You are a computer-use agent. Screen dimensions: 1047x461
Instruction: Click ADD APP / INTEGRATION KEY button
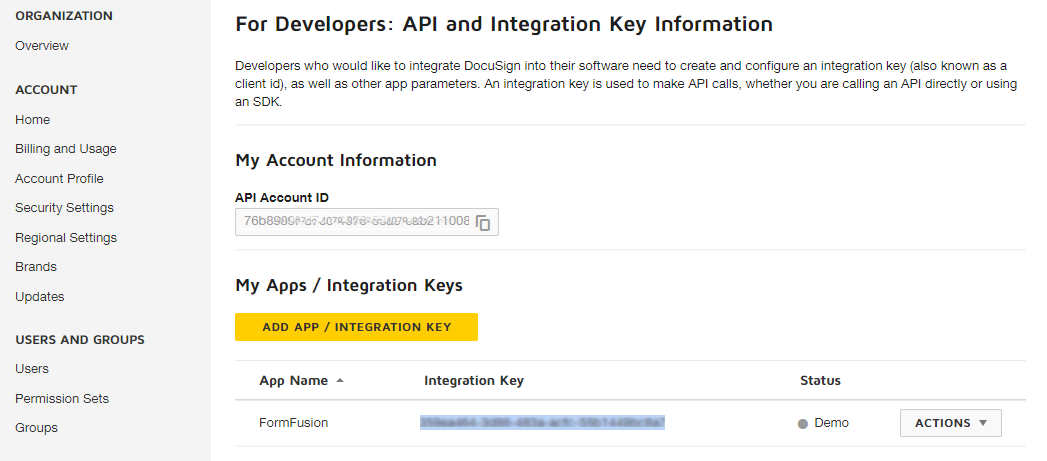click(356, 327)
